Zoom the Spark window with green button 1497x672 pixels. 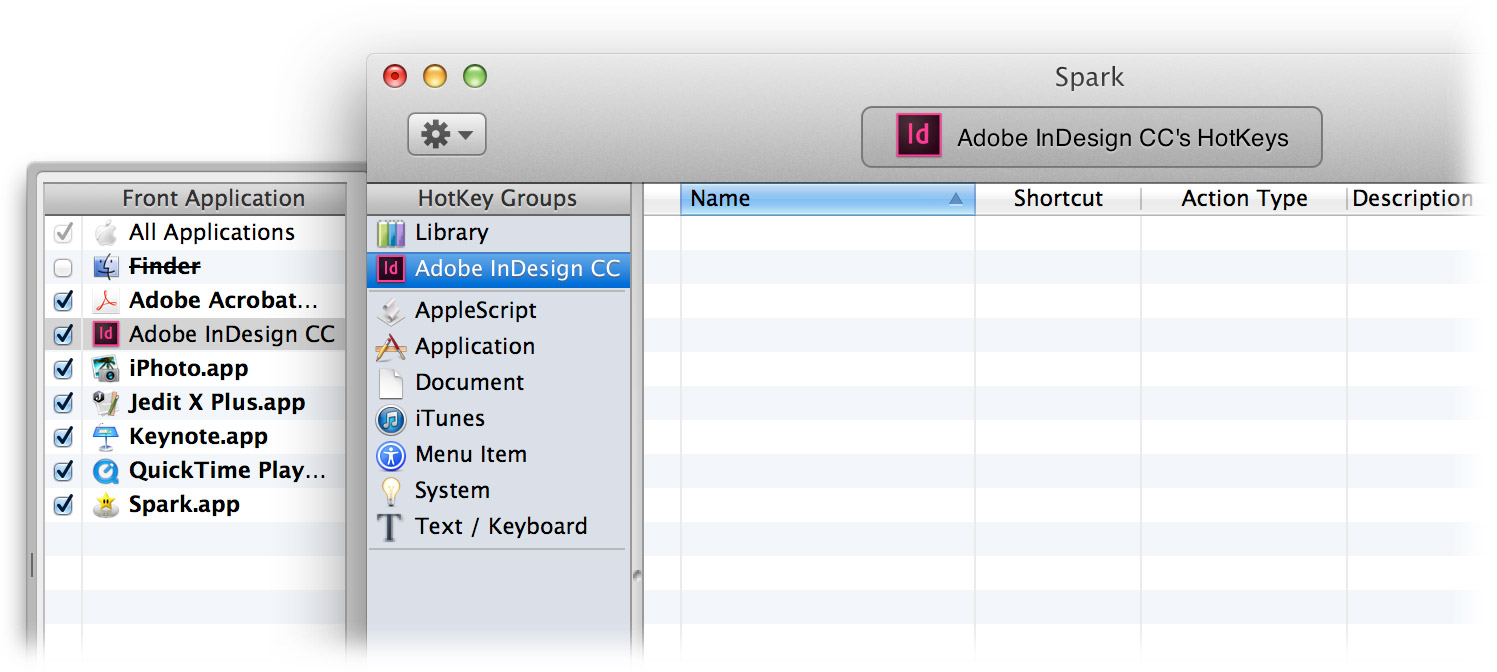point(475,76)
